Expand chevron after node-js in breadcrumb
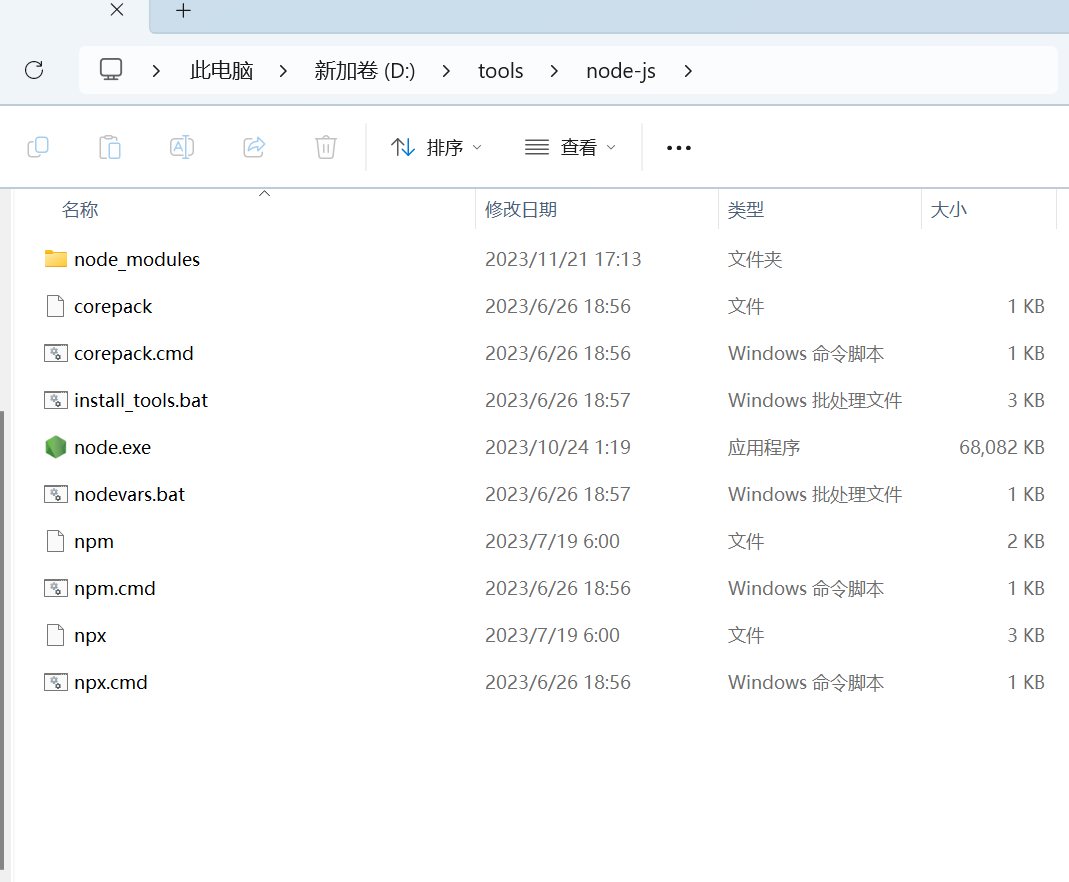 pos(687,71)
